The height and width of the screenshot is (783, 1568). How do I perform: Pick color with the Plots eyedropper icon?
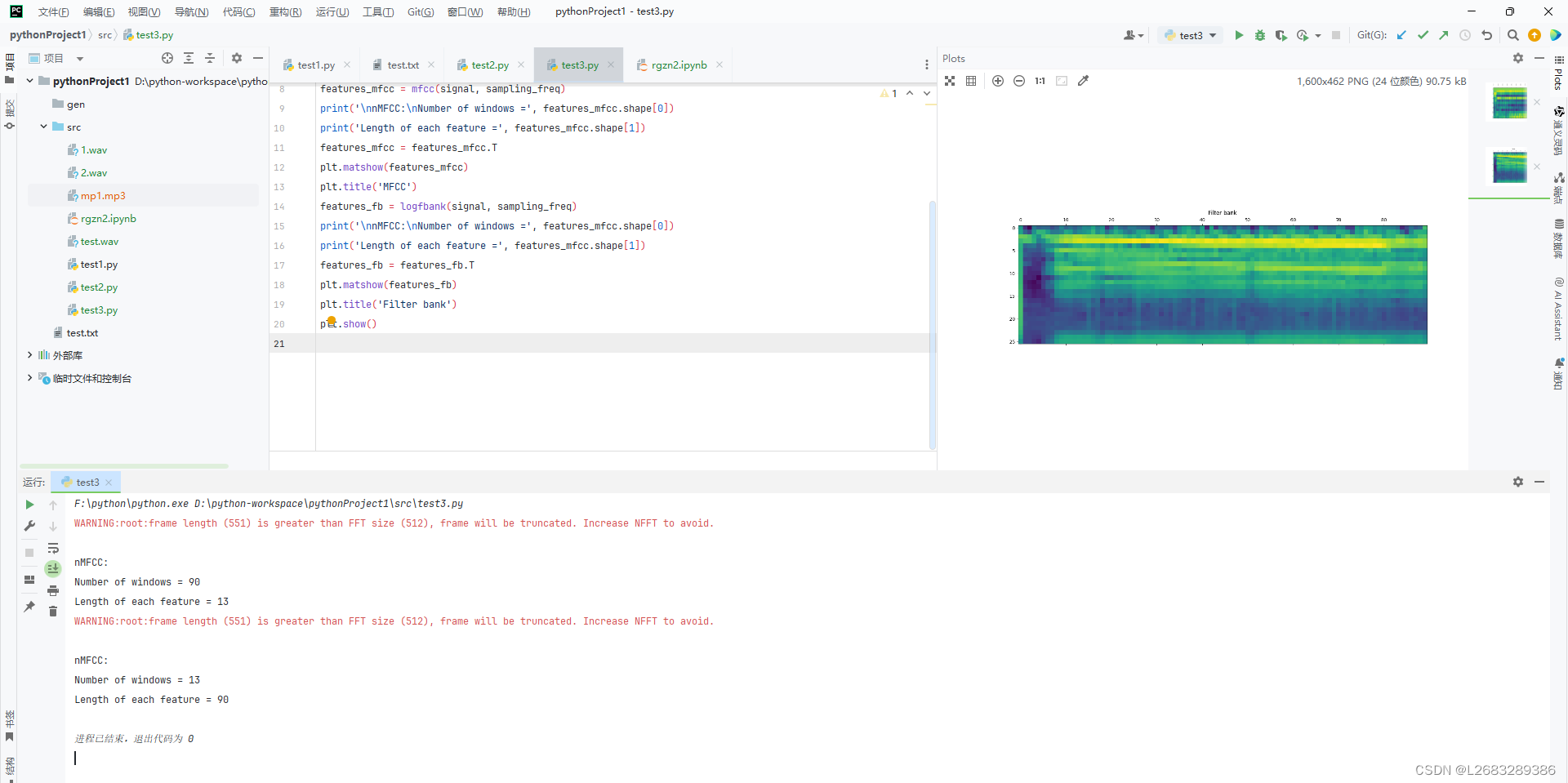pyautogui.click(x=1084, y=81)
